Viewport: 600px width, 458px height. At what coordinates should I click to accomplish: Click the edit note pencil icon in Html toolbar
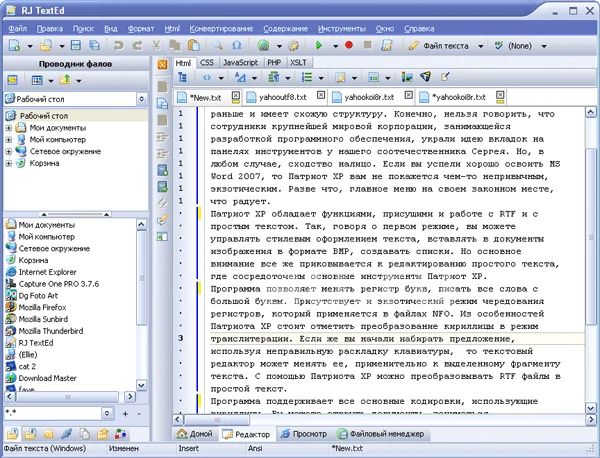[x=444, y=77]
